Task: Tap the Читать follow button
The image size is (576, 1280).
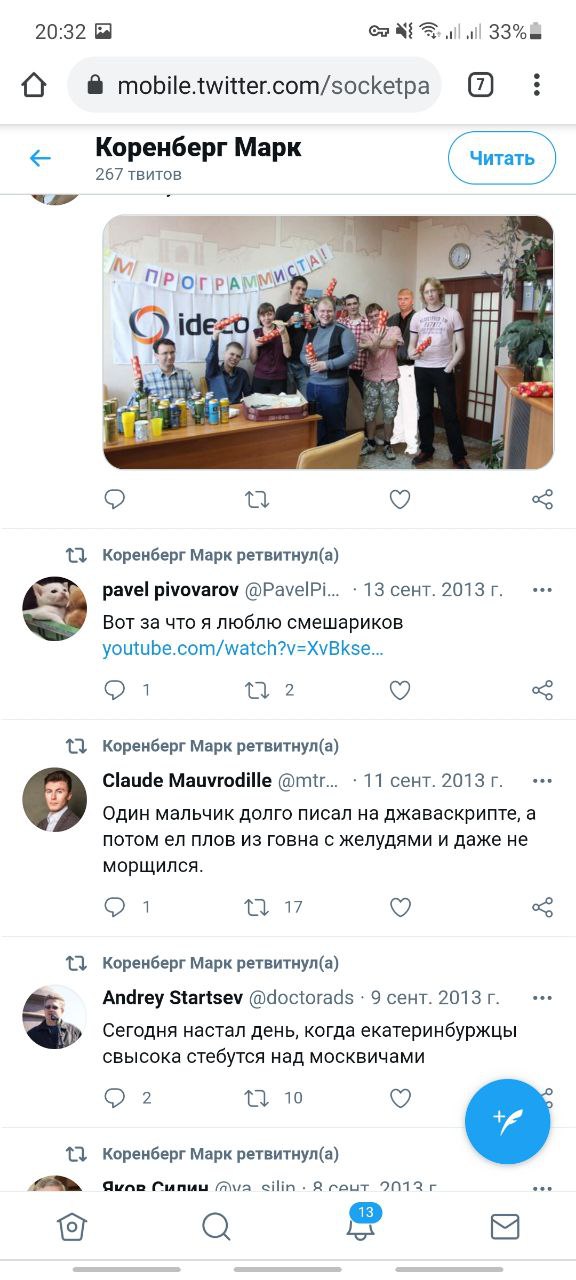Action: point(502,158)
